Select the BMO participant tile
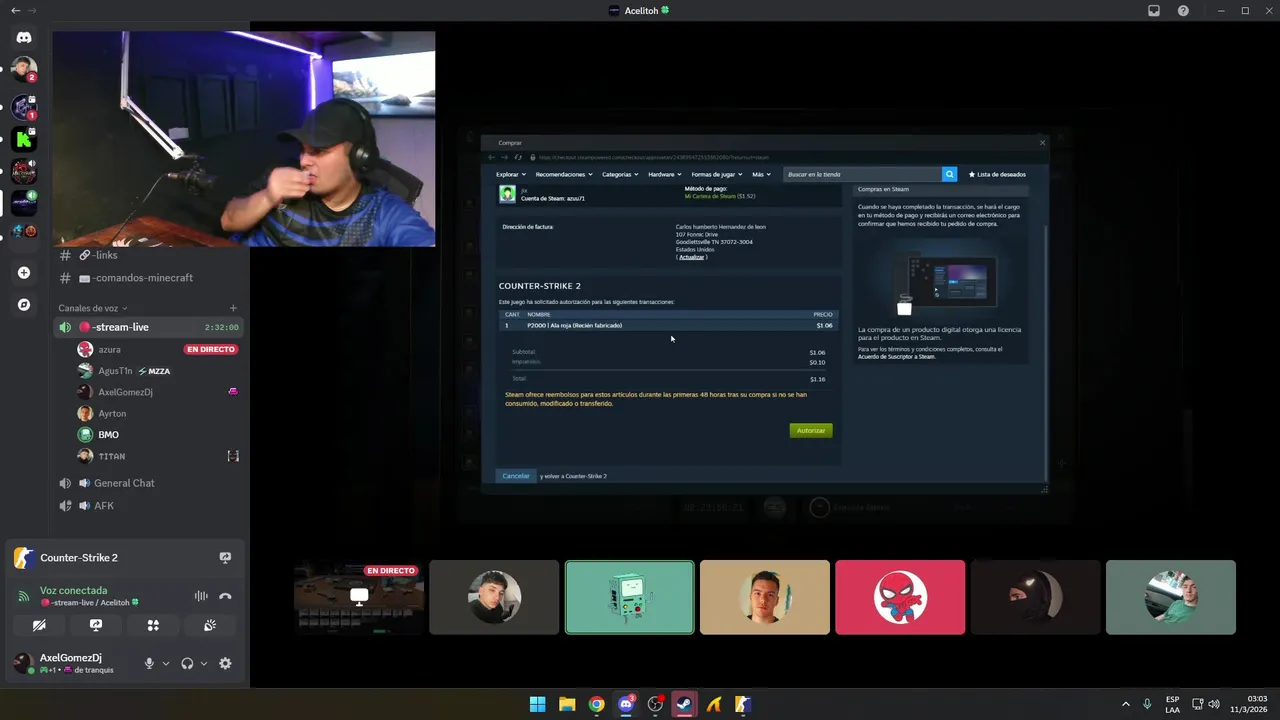The image size is (1280, 720). 629,597
